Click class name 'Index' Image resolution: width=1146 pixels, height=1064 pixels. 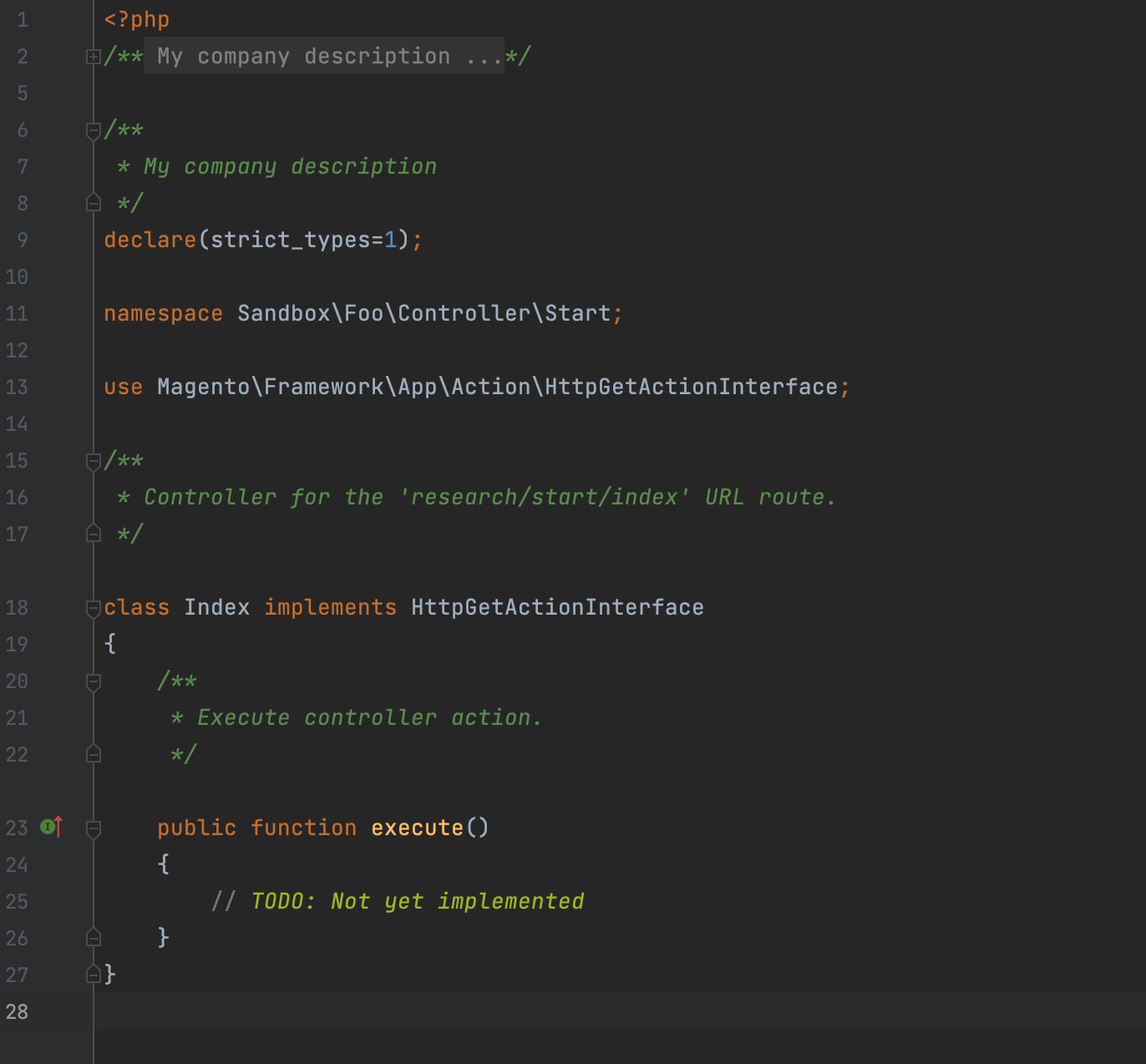point(217,607)
